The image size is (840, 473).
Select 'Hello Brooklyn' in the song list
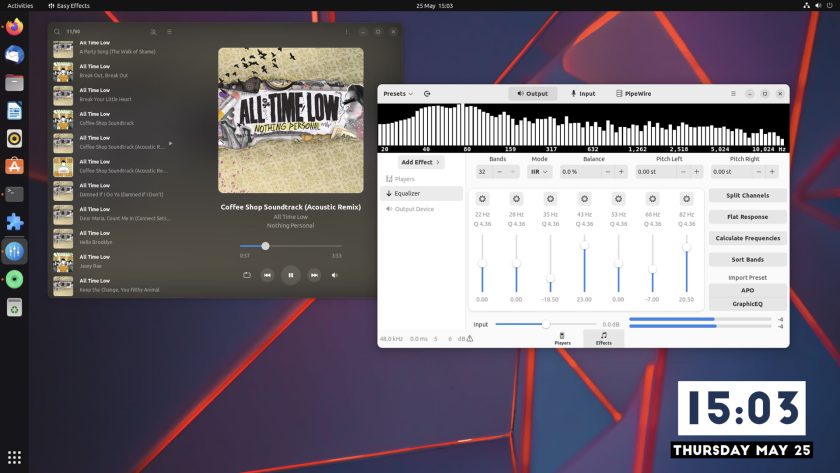(112, 238)
